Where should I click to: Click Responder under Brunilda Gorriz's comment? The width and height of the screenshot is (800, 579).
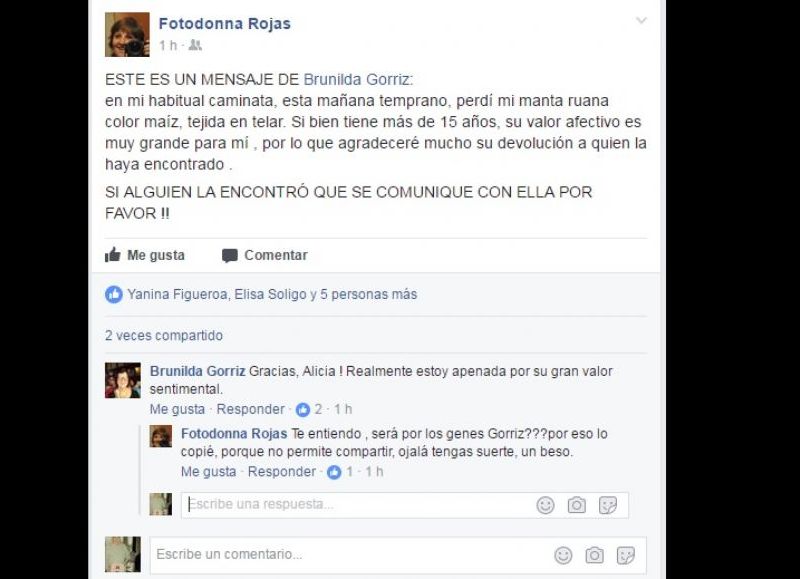pos(251,409)
